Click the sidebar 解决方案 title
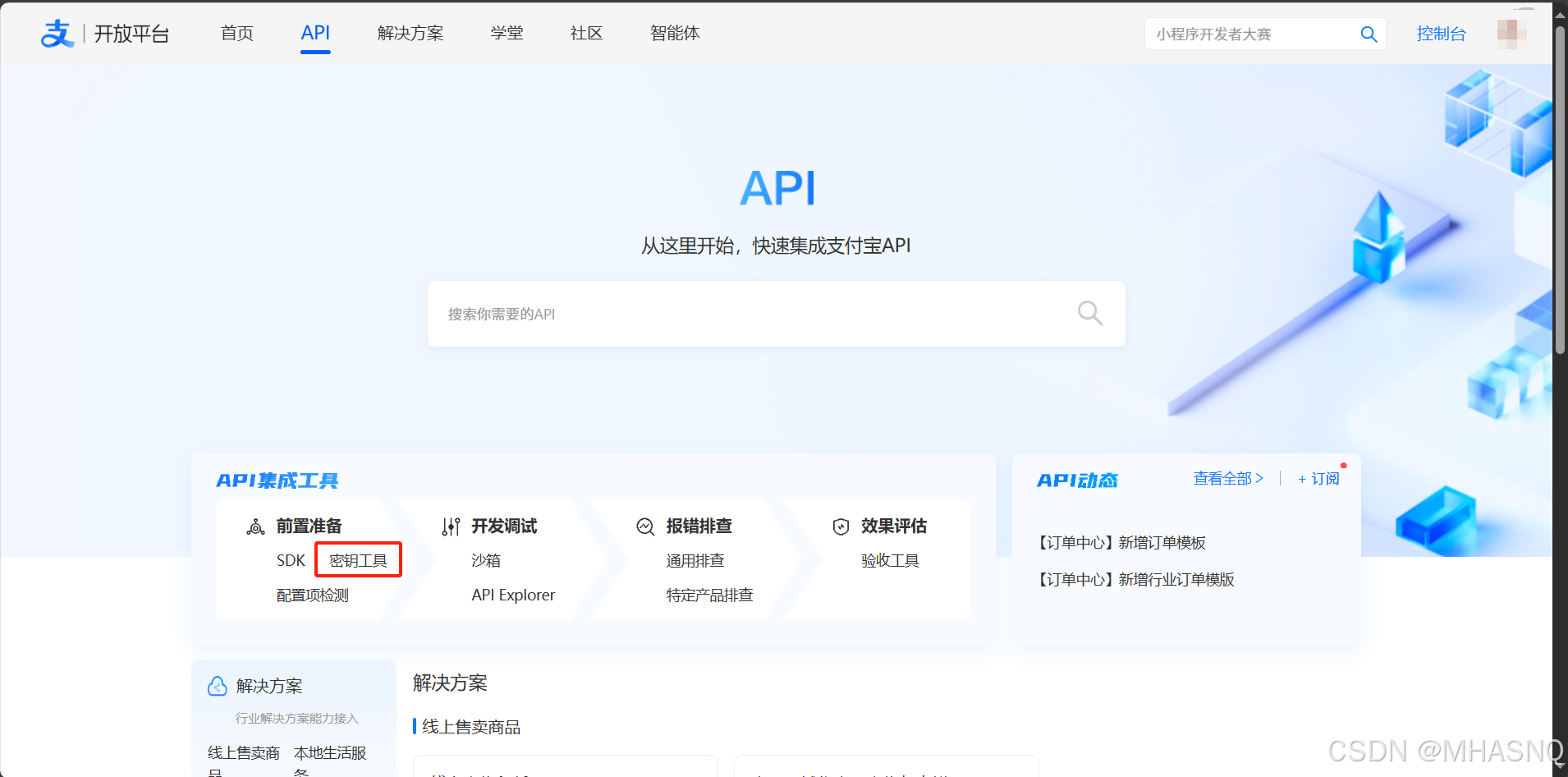Viewport: 1568px width, 777px height. pos(269,686)
